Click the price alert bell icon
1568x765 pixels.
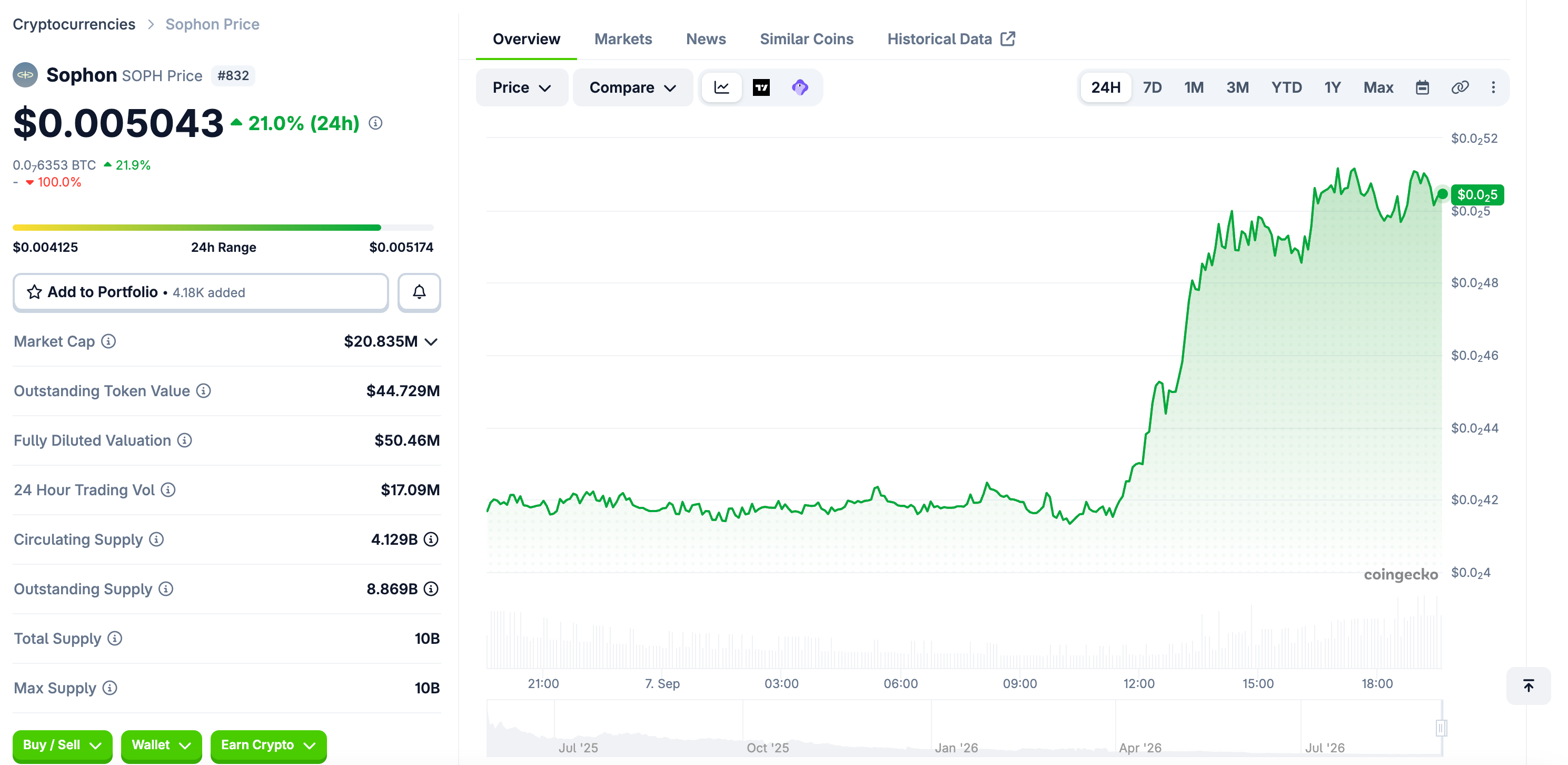419,292
